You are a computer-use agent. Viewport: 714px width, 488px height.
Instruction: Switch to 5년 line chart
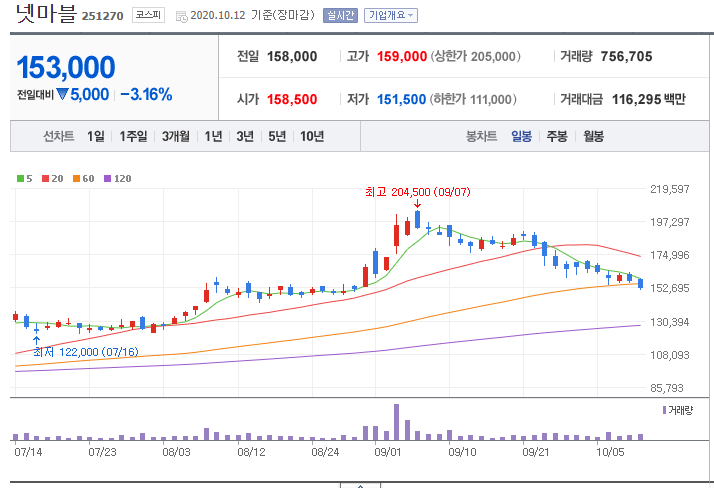pos(277,136)
